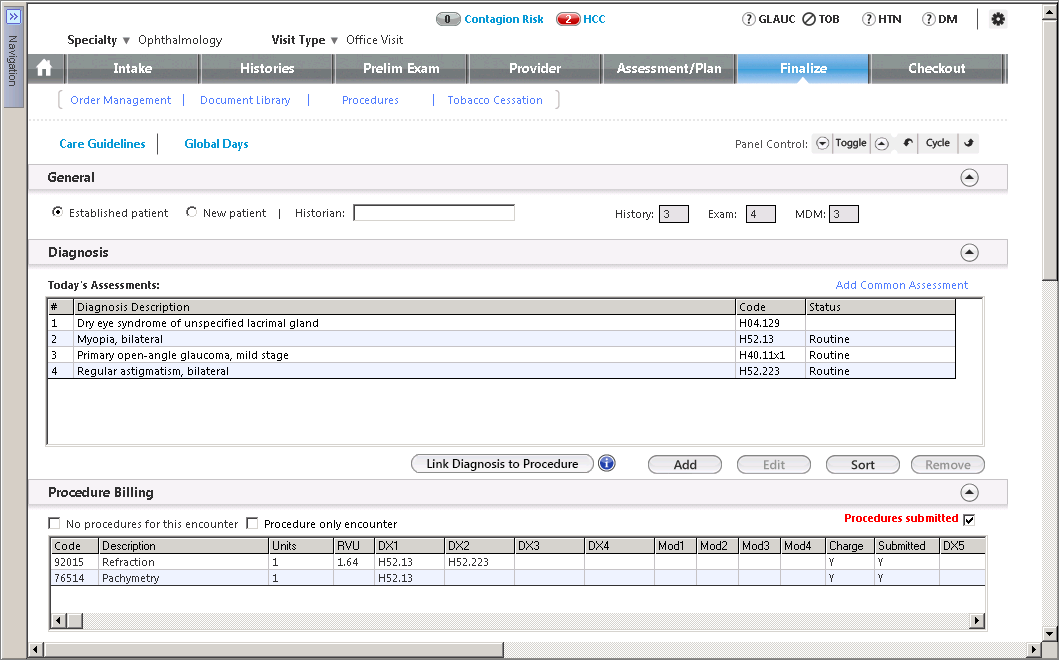This screenshot has height=660, width=1059.
Task: Select New patient radio button
Action: pyautogui.click(x=191, y=212)
